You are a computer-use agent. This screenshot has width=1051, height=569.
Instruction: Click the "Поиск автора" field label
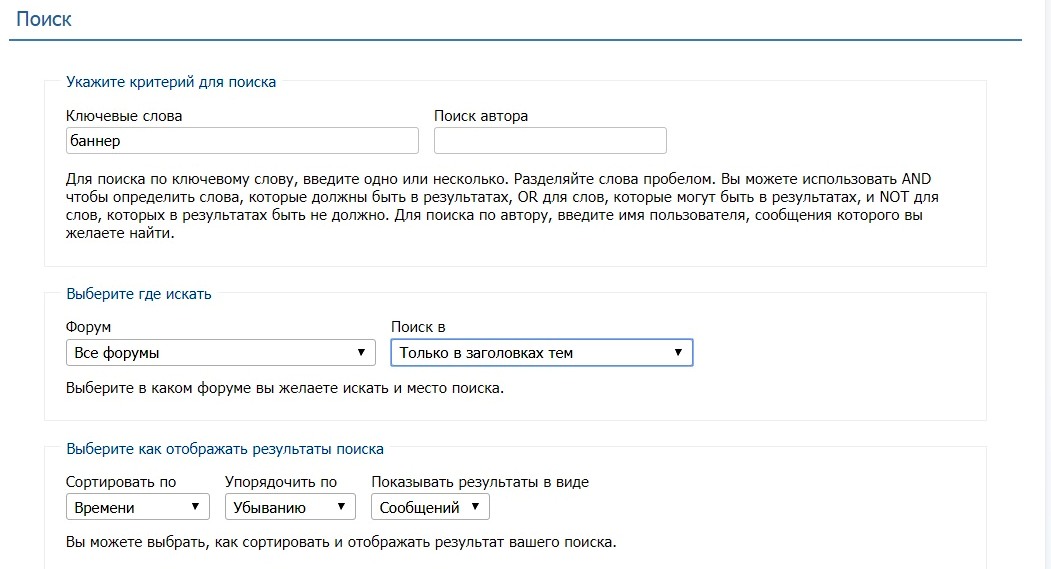point(481,116)
